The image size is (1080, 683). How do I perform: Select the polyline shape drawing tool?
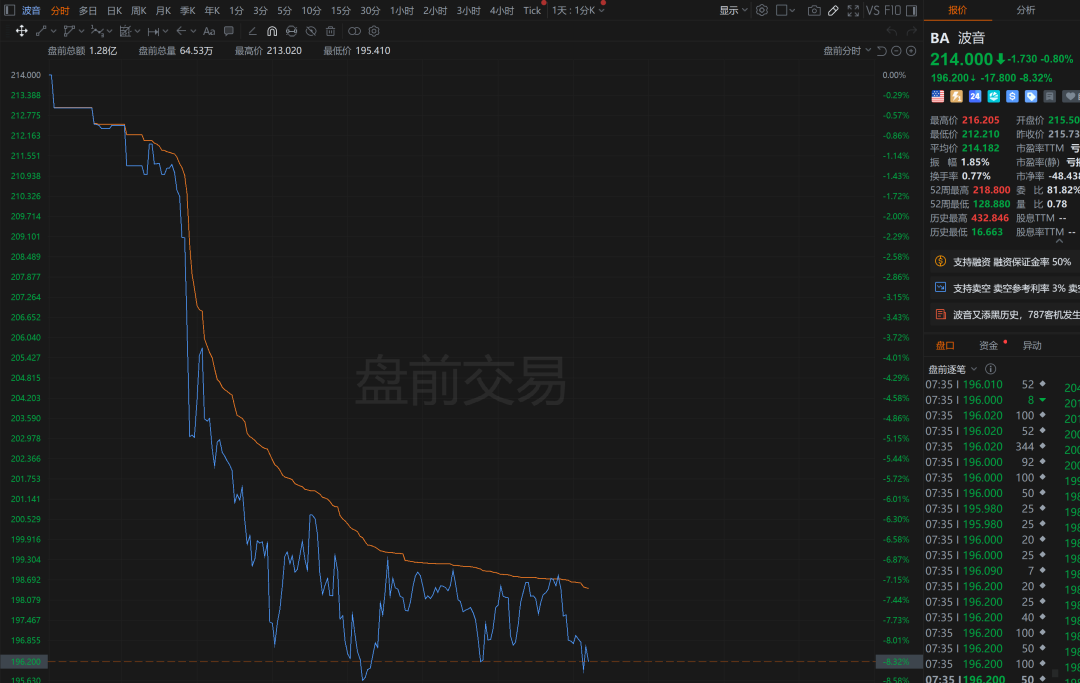click(69, 31)
